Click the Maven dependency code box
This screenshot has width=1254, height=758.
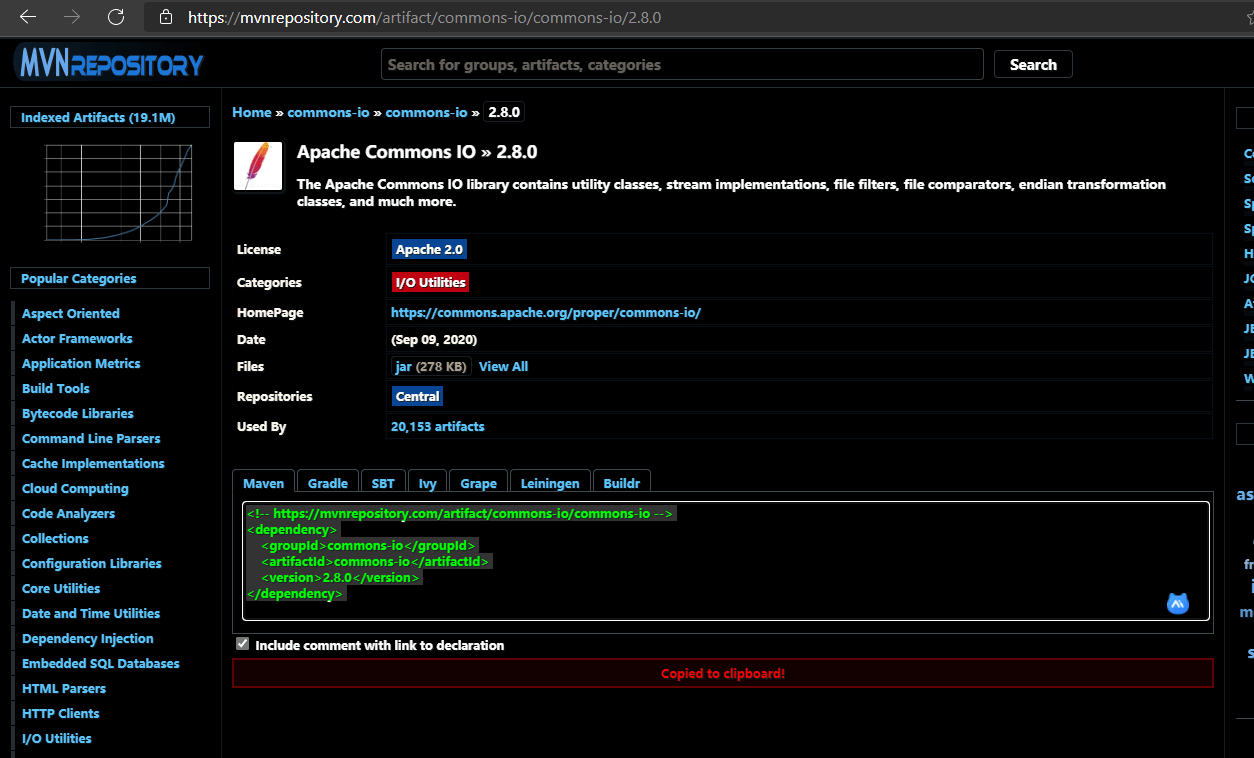pyautogui.click(x=726, y=561)
